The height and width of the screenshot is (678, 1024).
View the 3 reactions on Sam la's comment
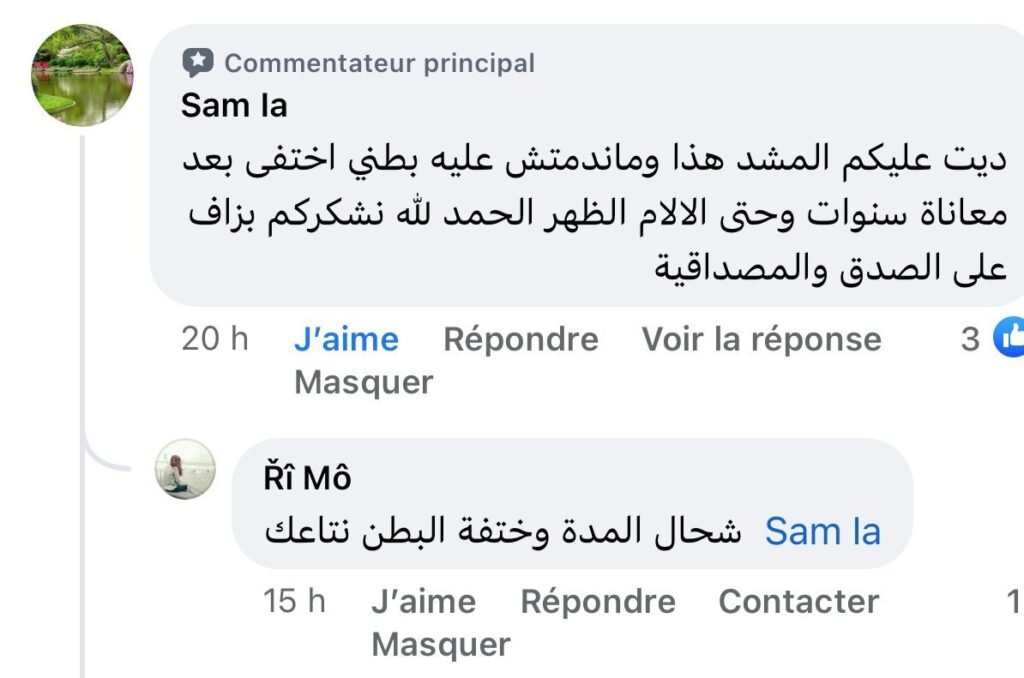pyautogui.click(x=970, y=340)
